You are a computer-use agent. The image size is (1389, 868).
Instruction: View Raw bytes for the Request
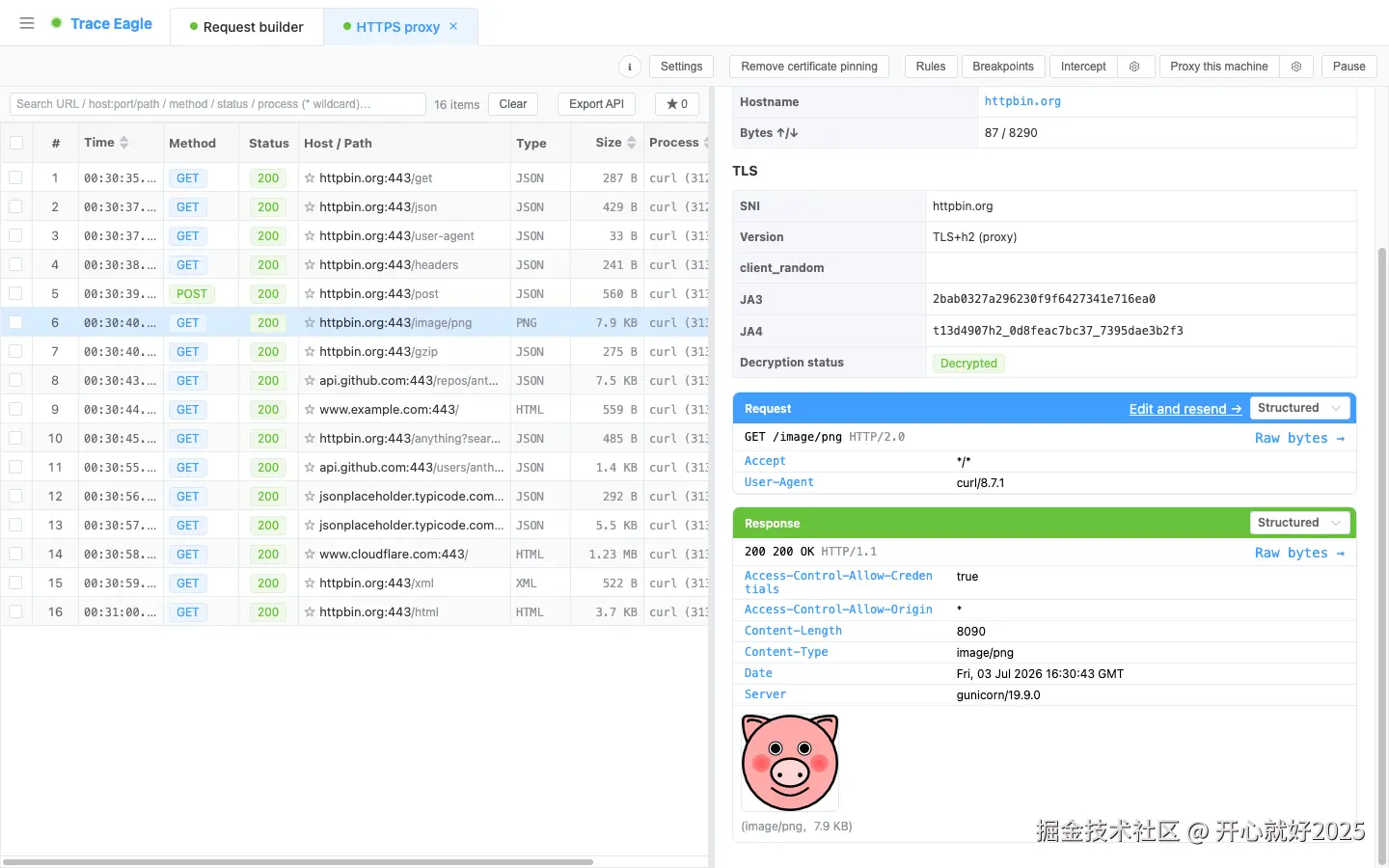[1300, 438]
